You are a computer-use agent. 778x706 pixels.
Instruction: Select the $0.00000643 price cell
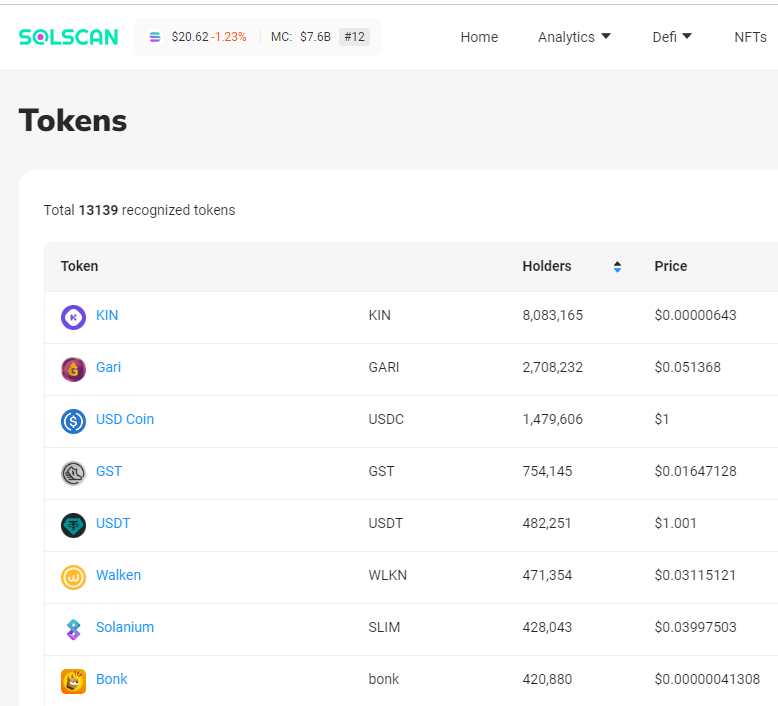click(695, 316)
